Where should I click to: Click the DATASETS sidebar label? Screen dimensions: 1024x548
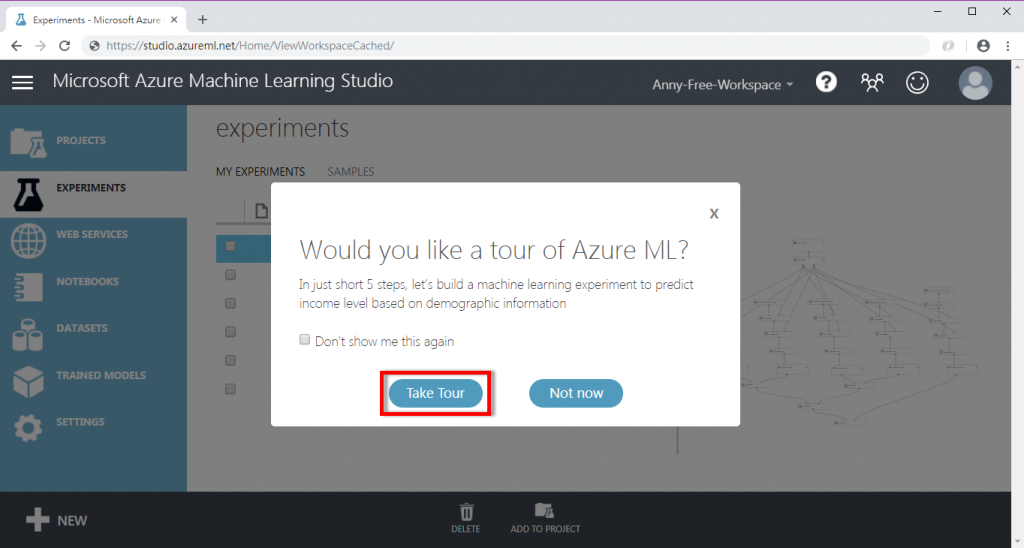pyautogui.click(x=82, y=328)
